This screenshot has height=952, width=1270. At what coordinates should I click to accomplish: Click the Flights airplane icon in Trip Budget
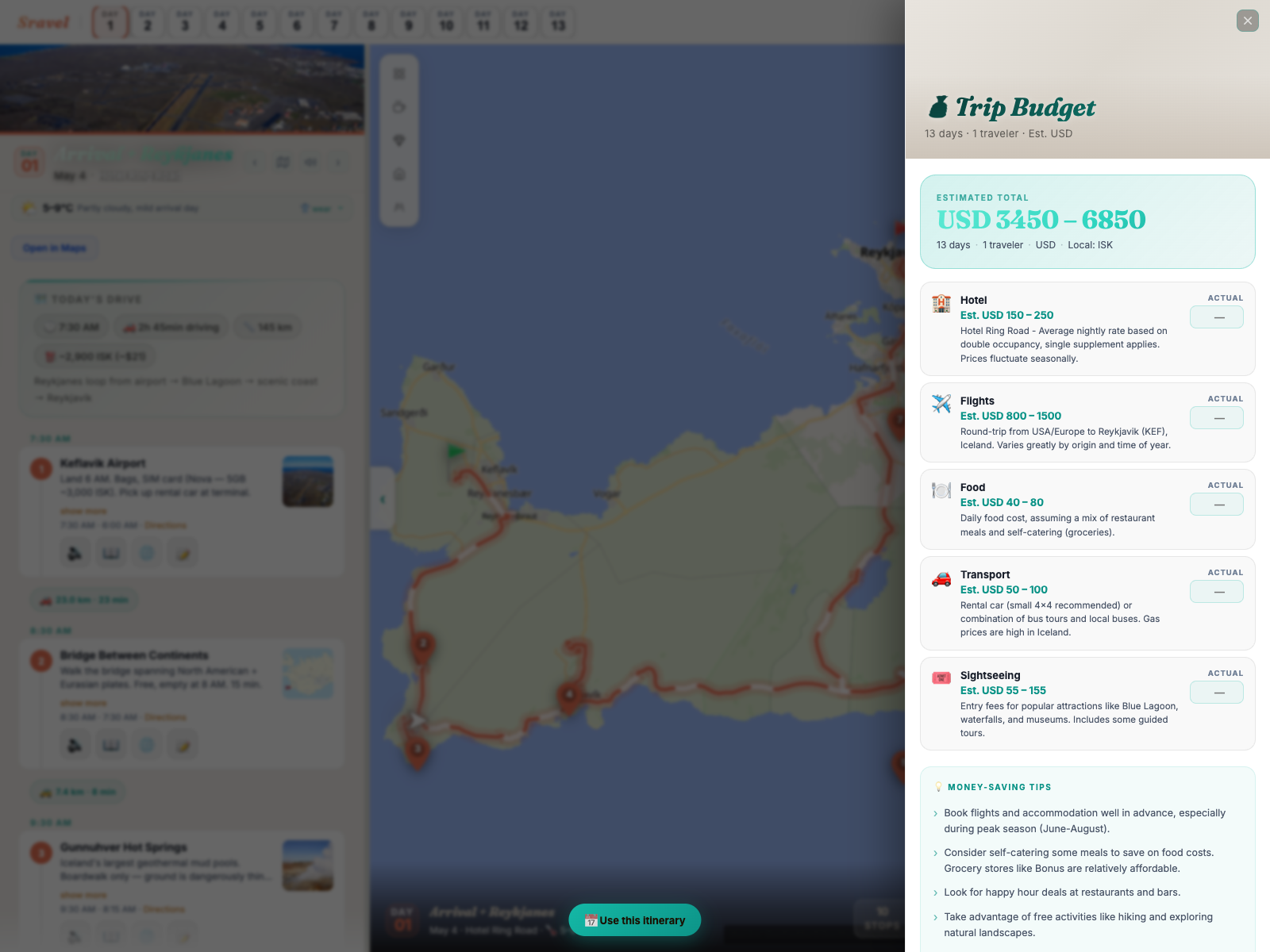coord(941,405)
